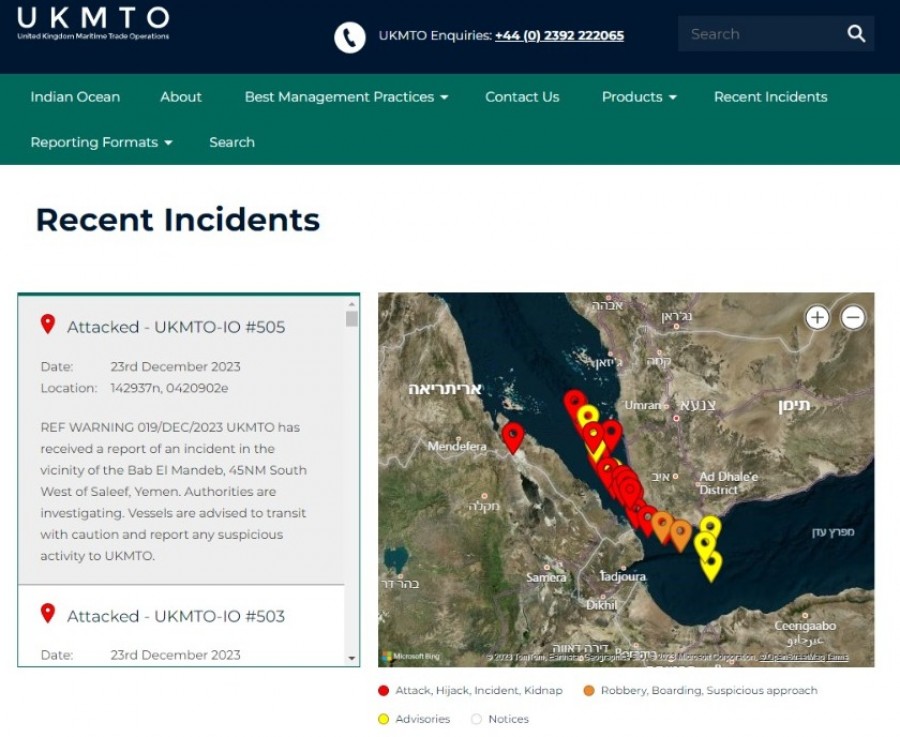Toggle the Advisories legend filter

[383, 719]
